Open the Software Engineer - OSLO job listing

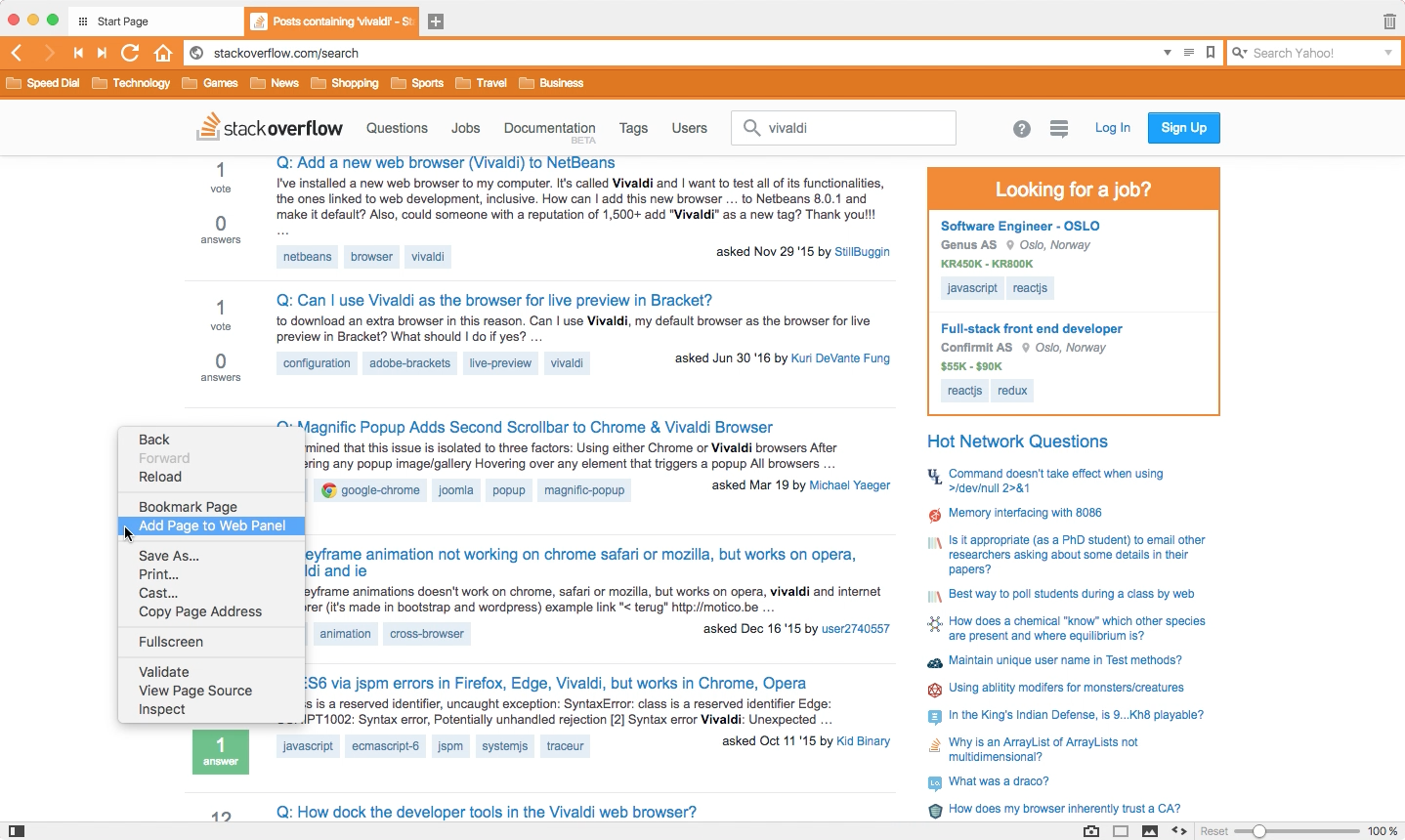pos(1020,226)
